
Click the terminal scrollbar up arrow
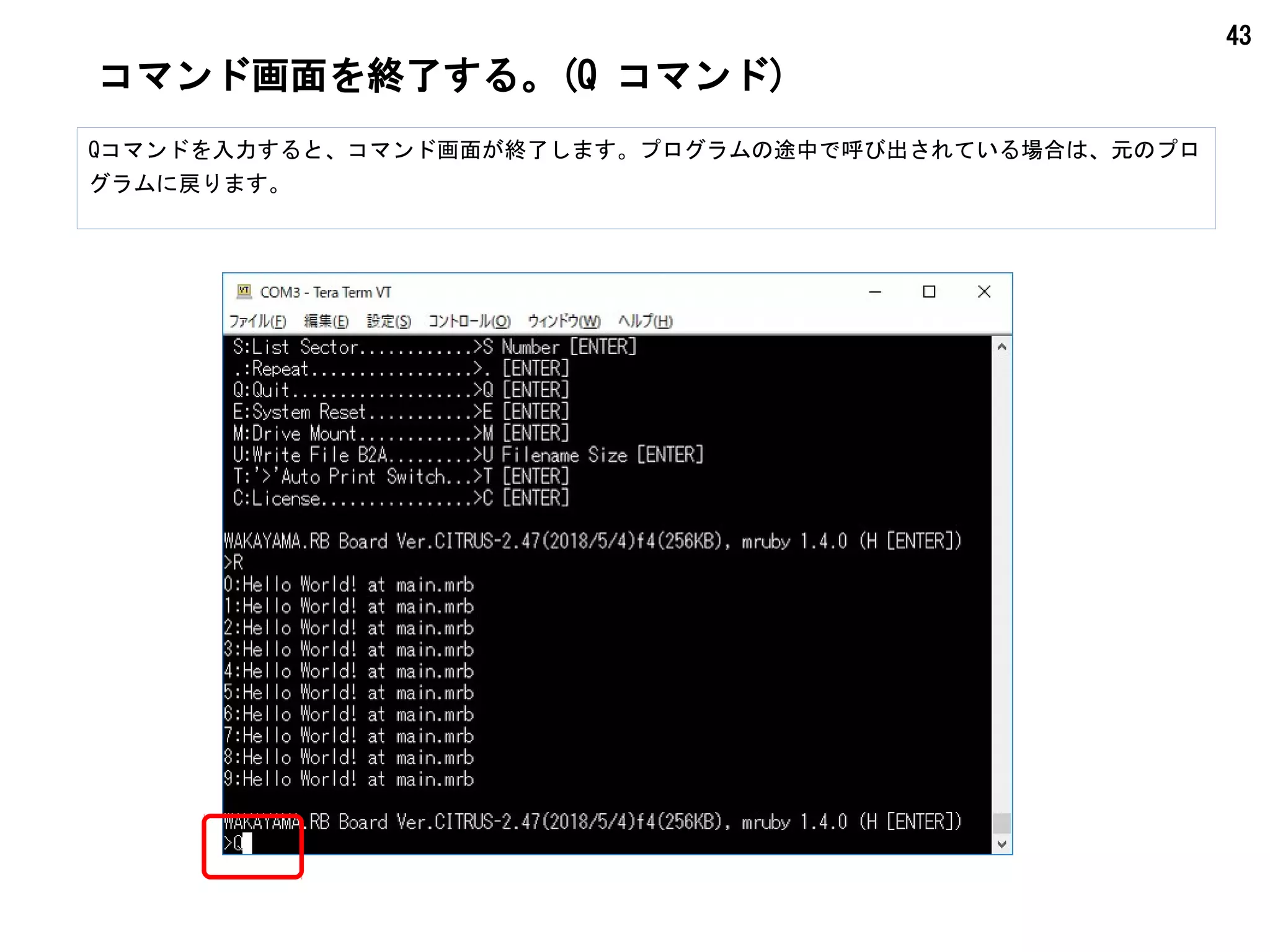tap(1001, 347)
